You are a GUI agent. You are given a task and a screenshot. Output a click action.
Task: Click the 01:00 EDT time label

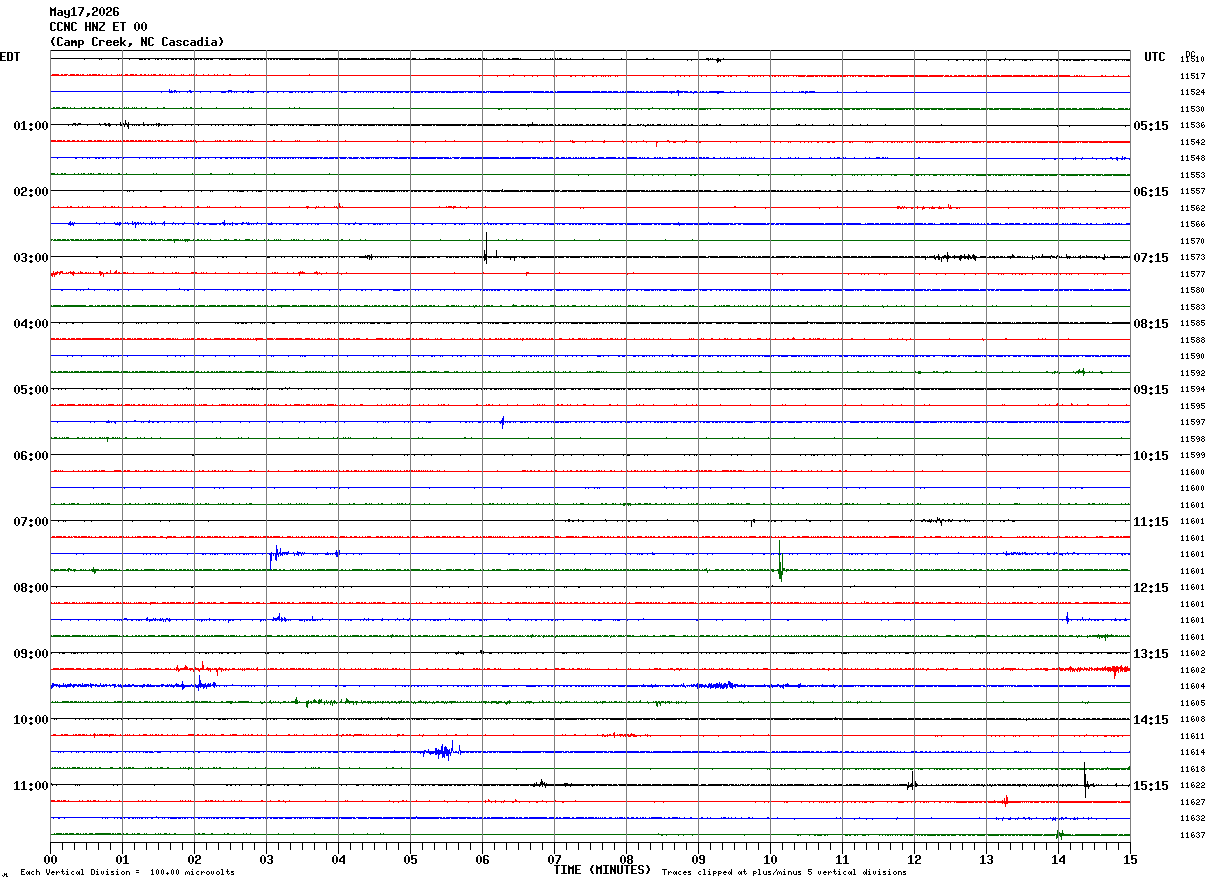(x=30, y=126)
